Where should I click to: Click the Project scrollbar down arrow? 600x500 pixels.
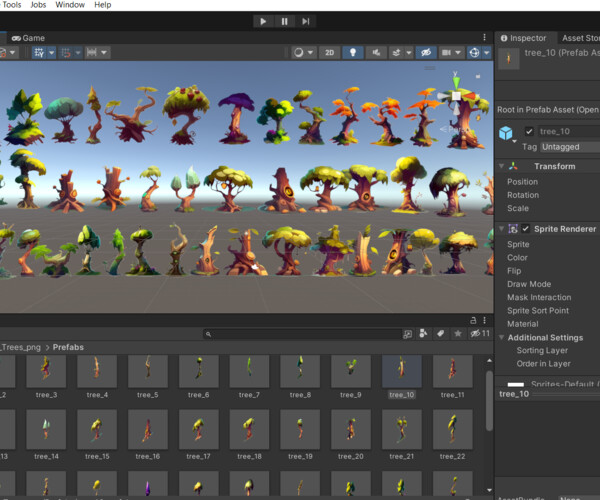click(489, 490)
